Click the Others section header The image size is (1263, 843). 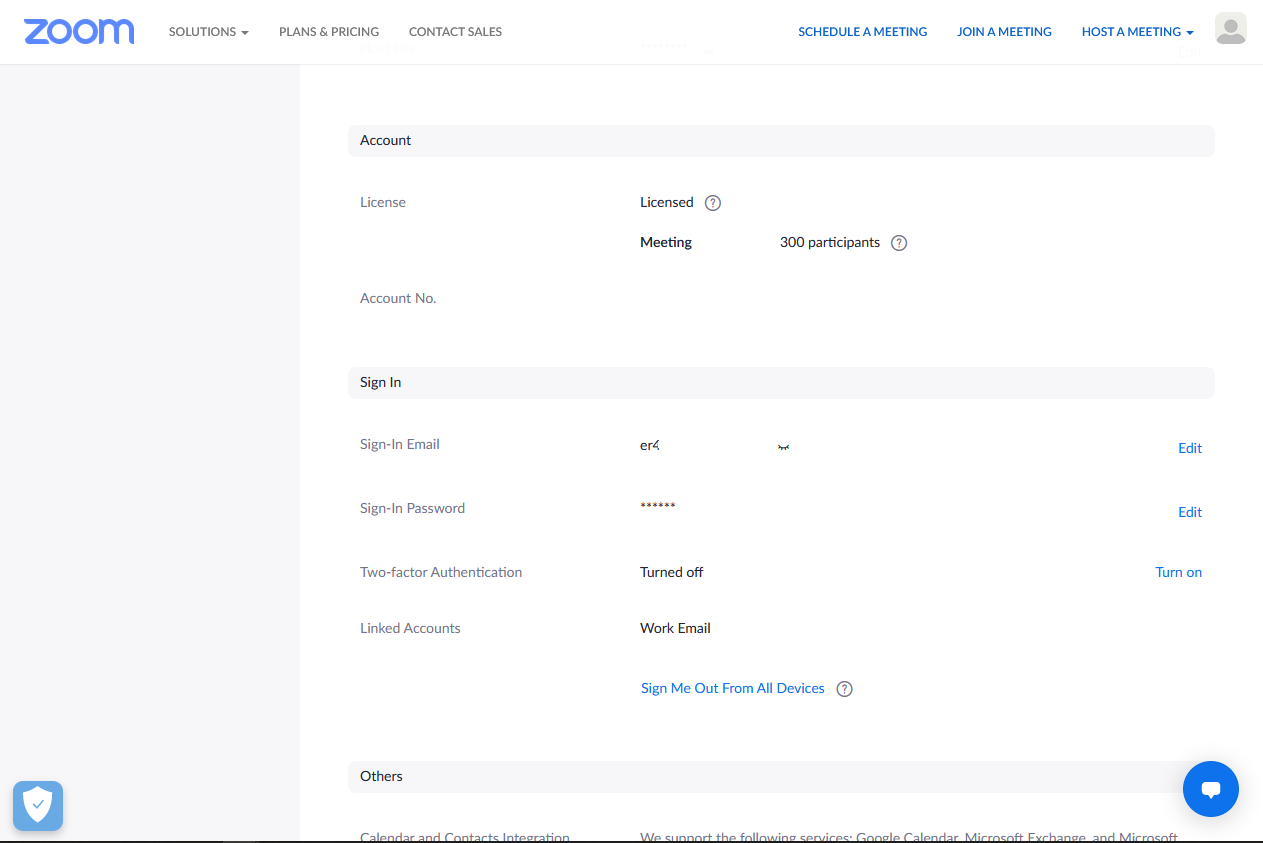click(x=781, y=777)
